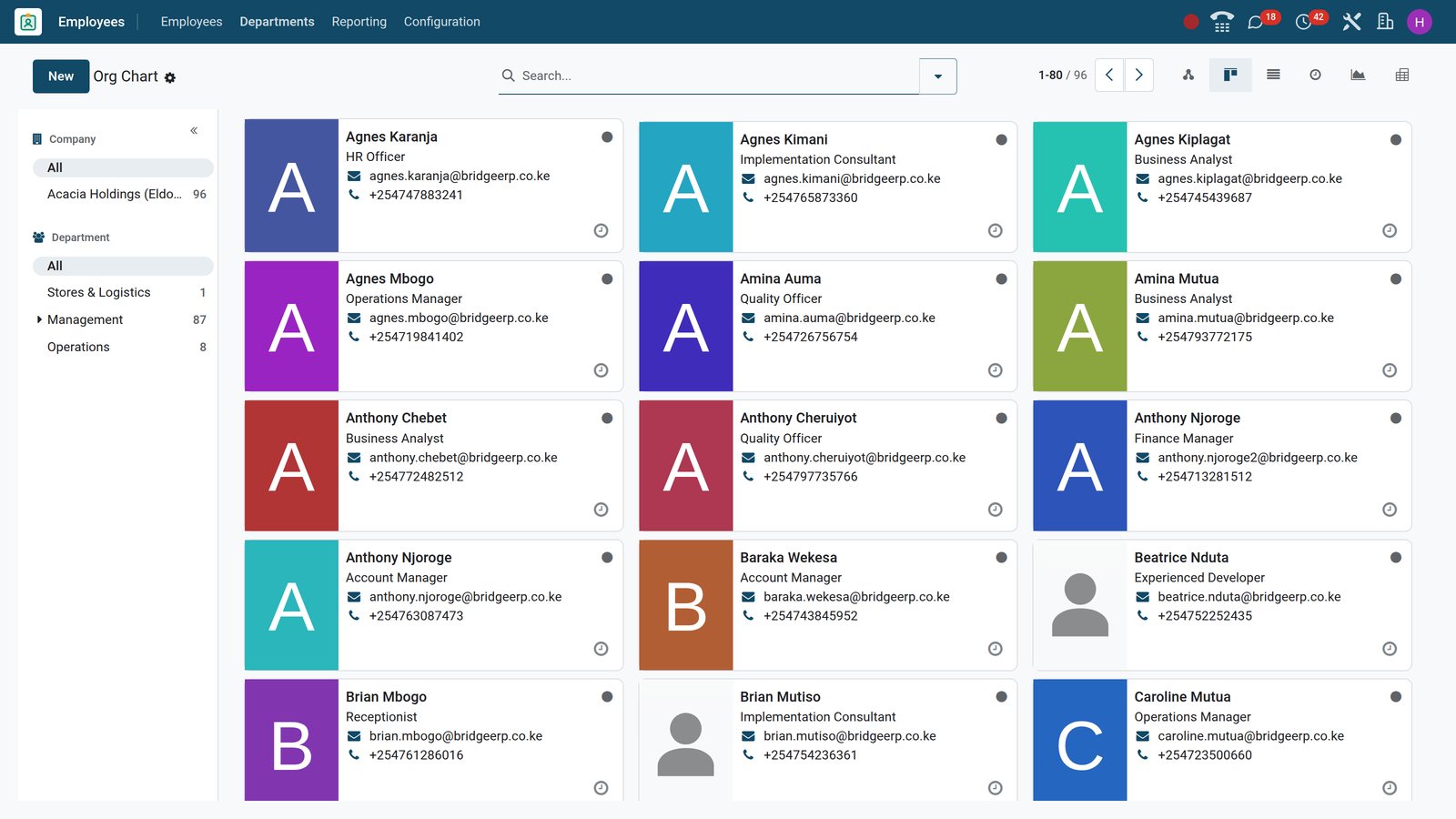Open the Org Chart gear settings
Image resolution: width=1456 pixels, height=819 pixels.
(x=170, y=78)
